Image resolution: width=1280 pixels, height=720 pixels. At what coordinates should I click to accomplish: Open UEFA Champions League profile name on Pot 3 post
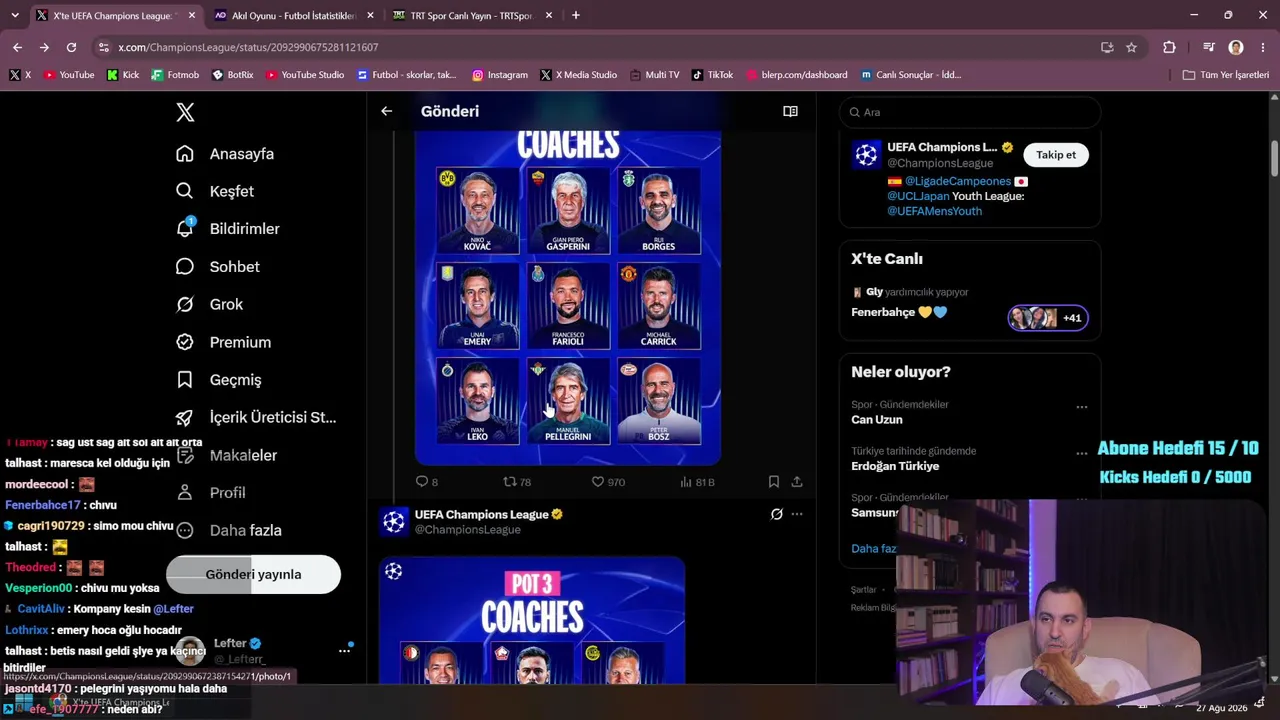coord(481,514)
